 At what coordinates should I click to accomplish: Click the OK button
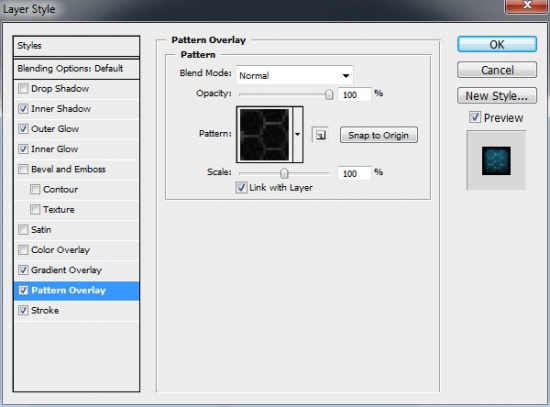(497, 45)
